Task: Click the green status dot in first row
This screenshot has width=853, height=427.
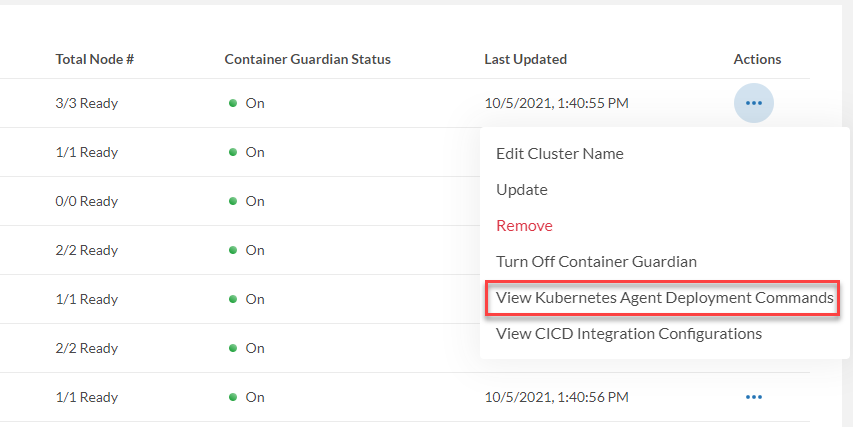Action: (233, 103)
